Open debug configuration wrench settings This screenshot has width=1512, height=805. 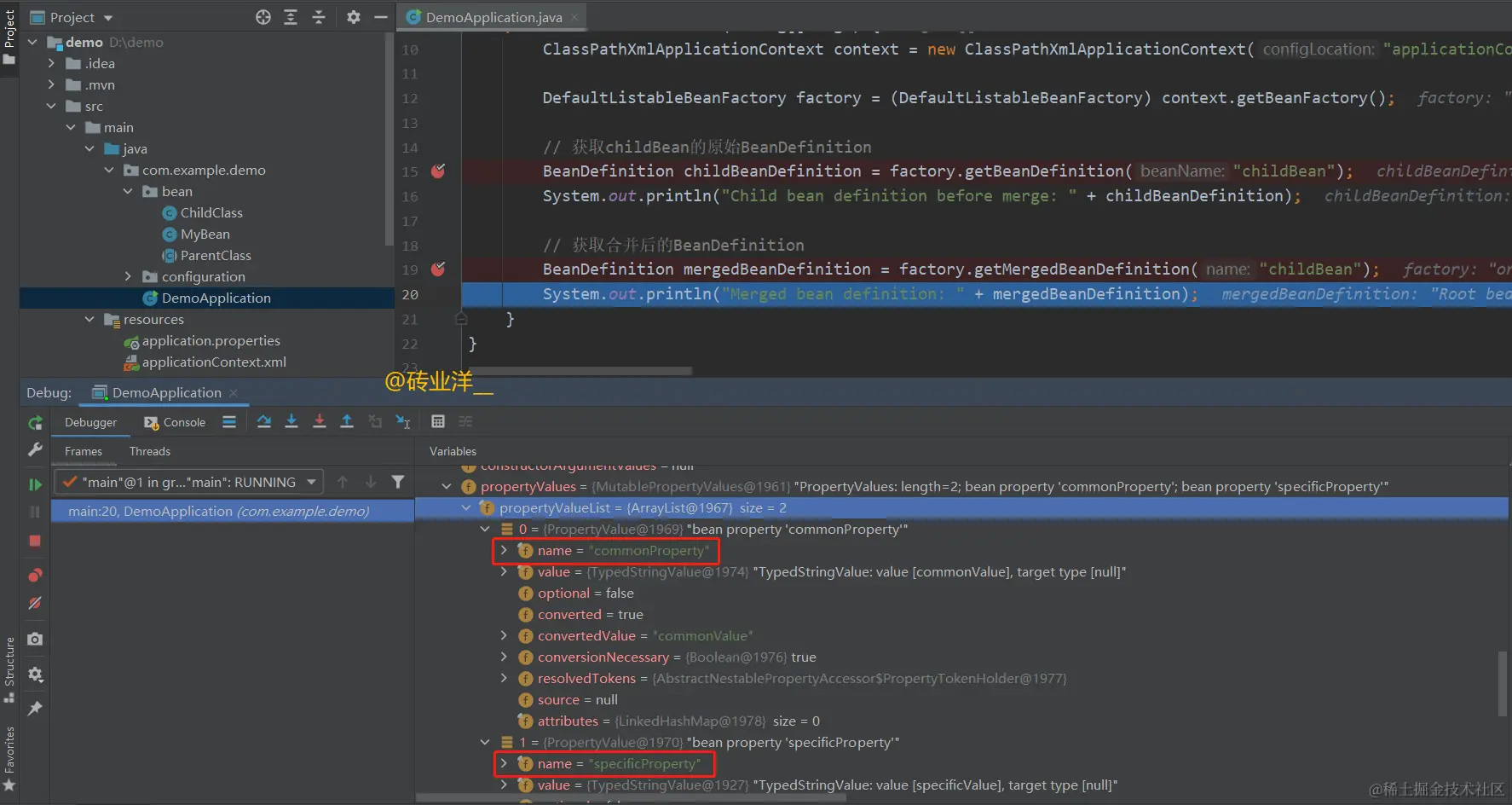35,449
